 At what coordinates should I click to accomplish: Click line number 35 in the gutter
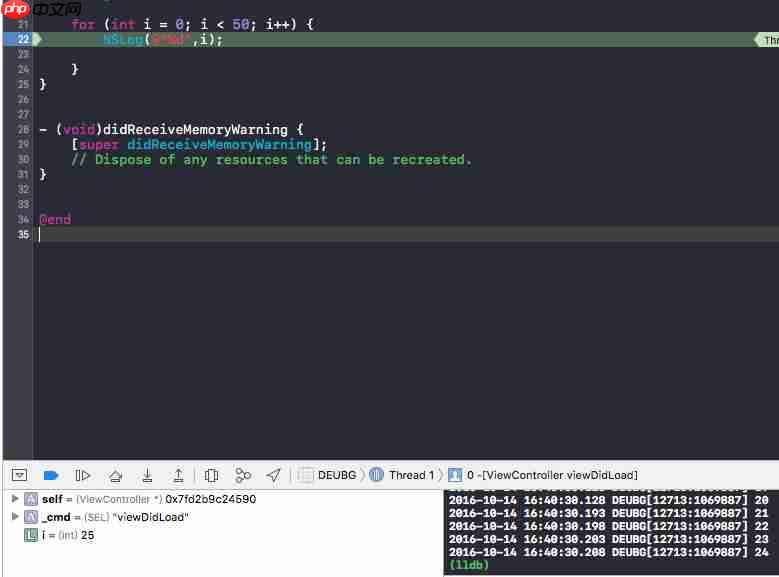pyautogui.click(x=23, y=234)
